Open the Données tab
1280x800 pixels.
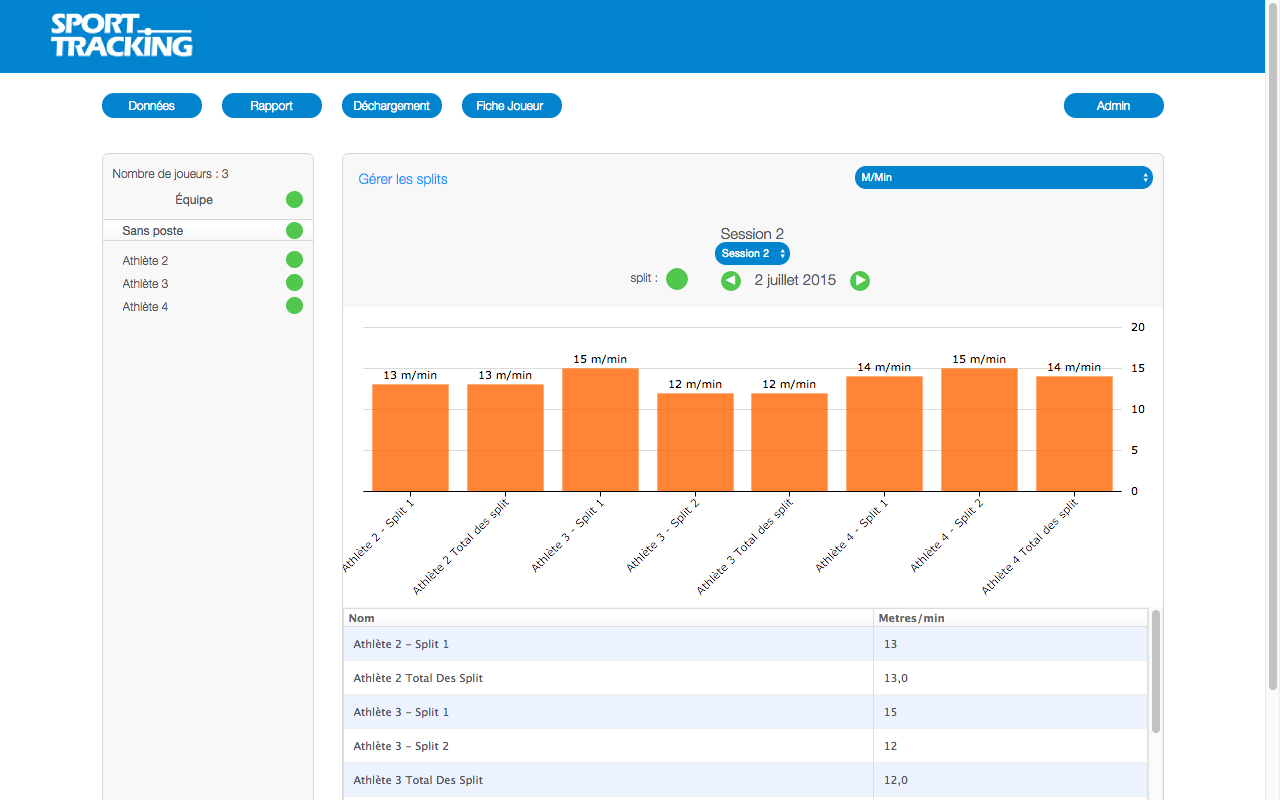pos(152,106)
